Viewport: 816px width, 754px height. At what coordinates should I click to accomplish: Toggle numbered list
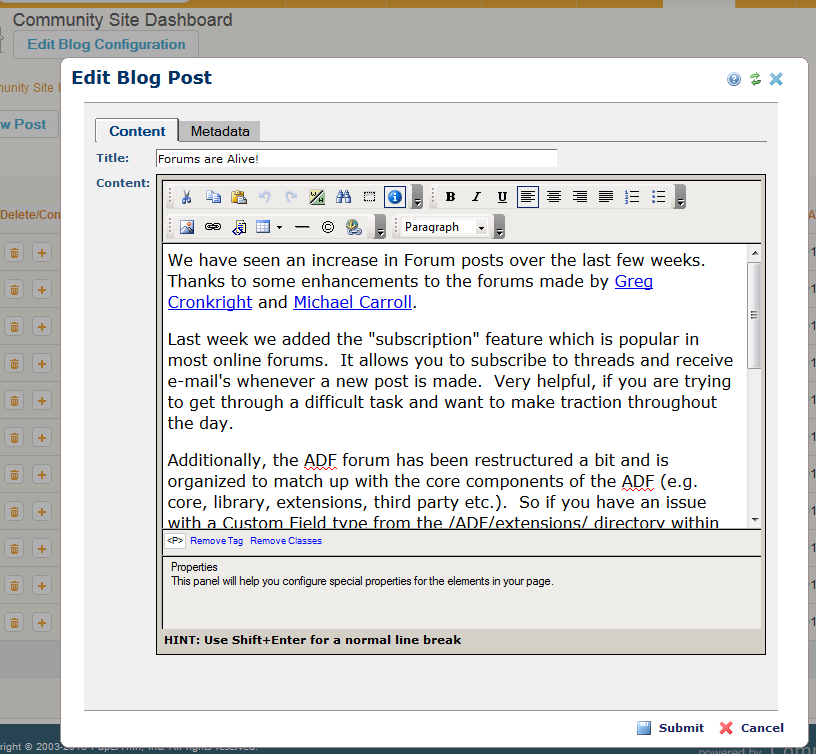pos(632,197)
